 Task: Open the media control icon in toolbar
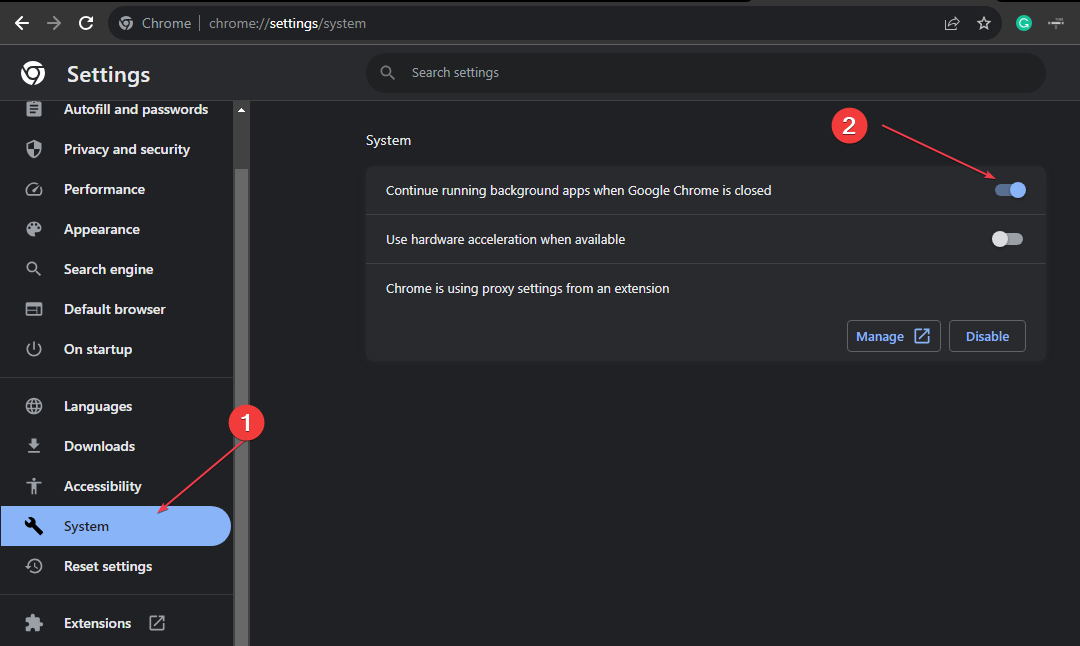coord(1056,23)
